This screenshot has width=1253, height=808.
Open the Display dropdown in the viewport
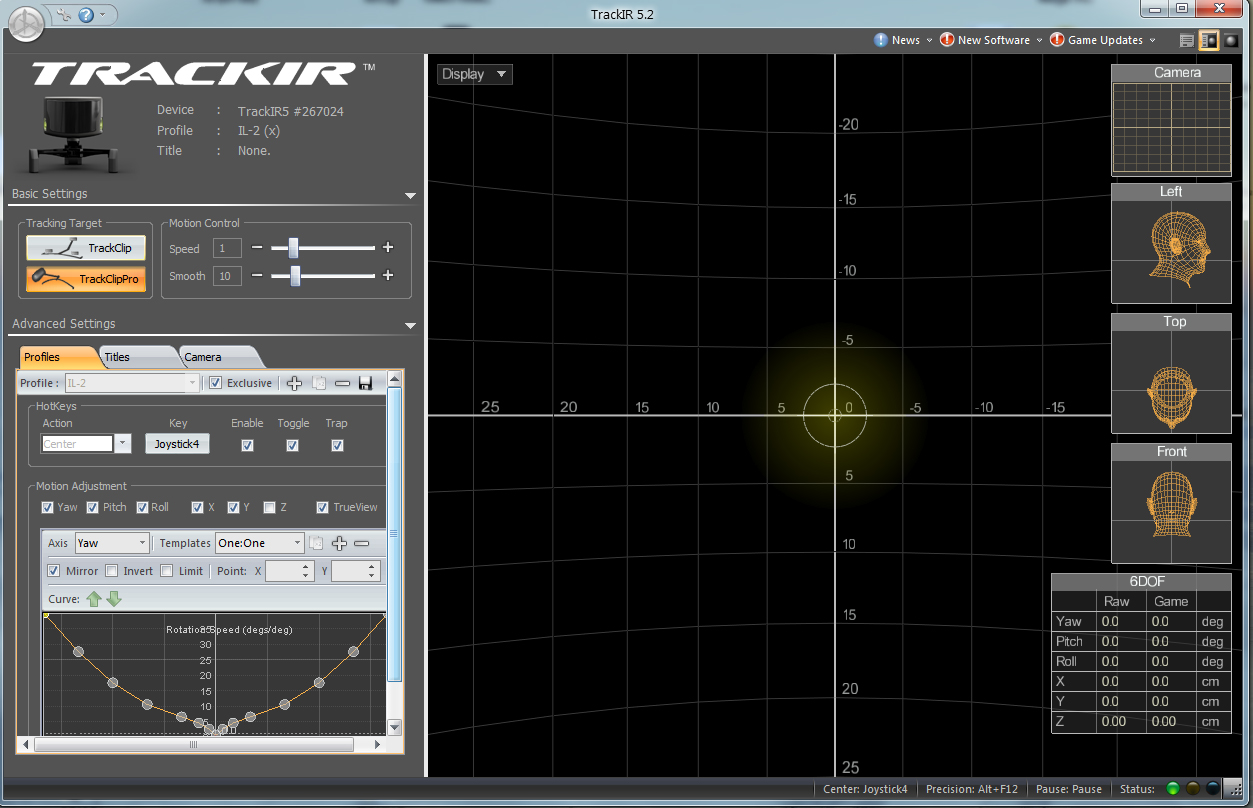point(474,74)
